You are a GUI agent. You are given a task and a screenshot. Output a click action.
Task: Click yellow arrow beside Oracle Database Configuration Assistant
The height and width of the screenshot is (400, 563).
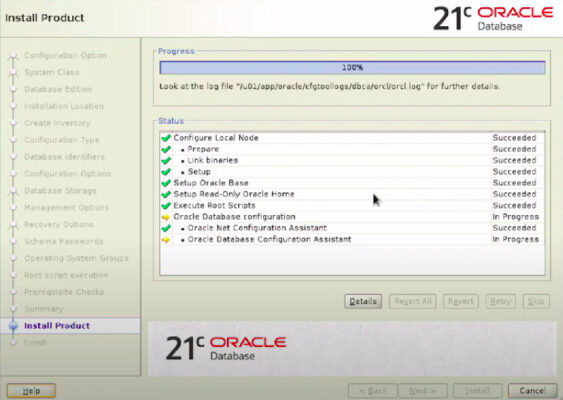(166, 240)
